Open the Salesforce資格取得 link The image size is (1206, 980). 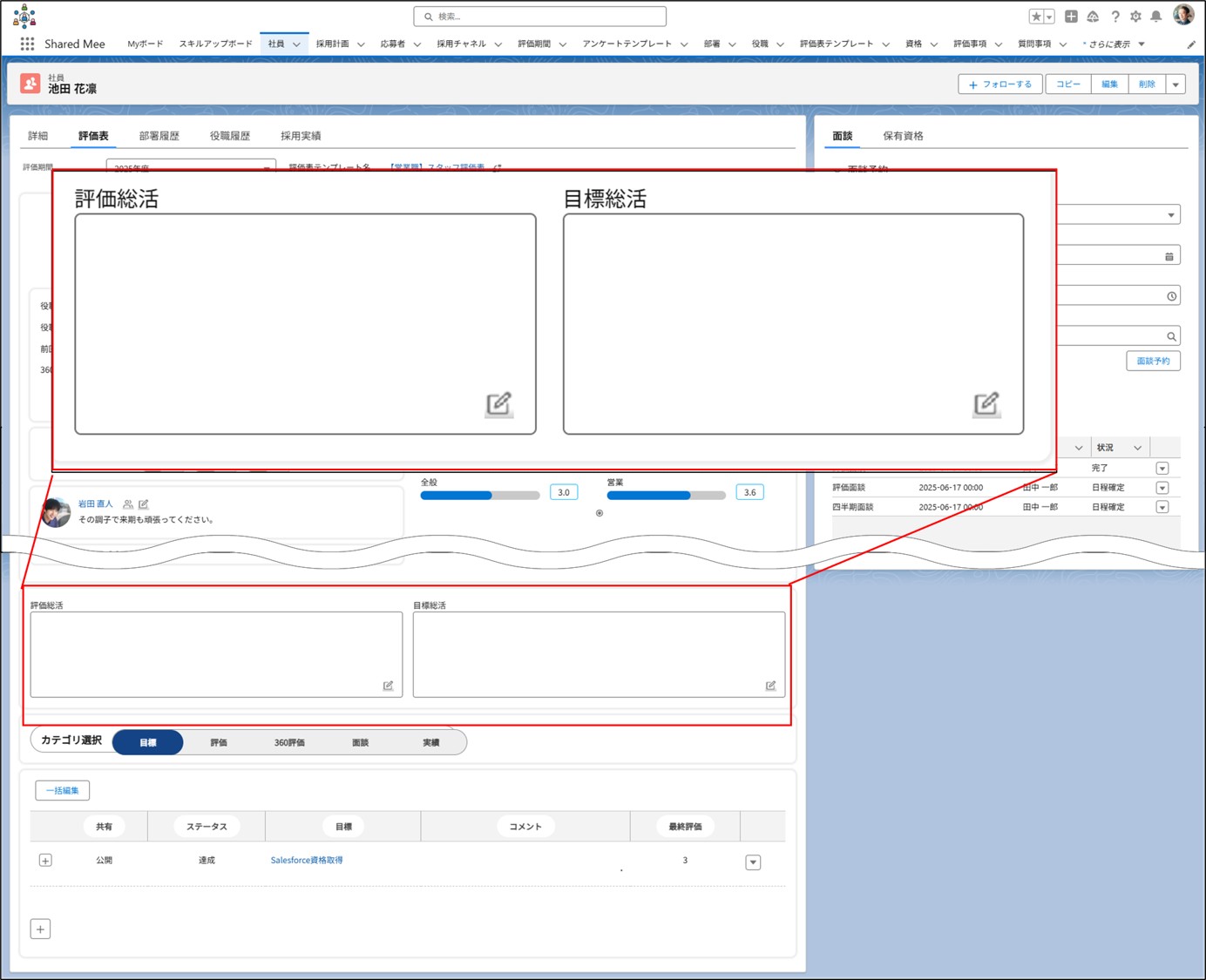(x=306, y=861)
